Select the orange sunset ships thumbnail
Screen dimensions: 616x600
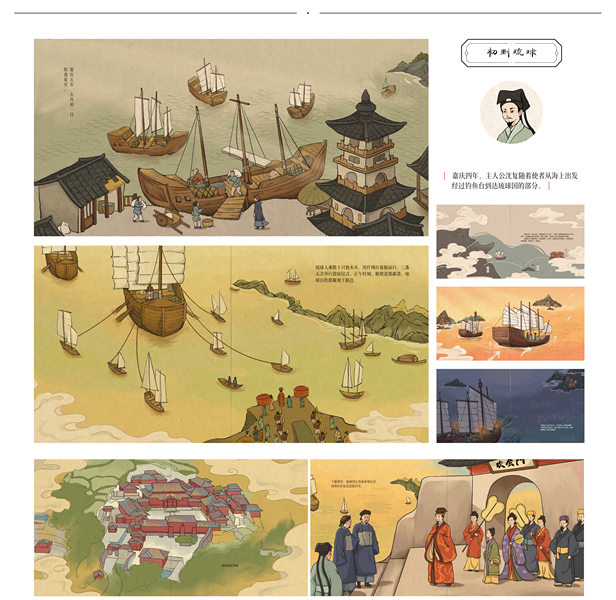point(510,323)
